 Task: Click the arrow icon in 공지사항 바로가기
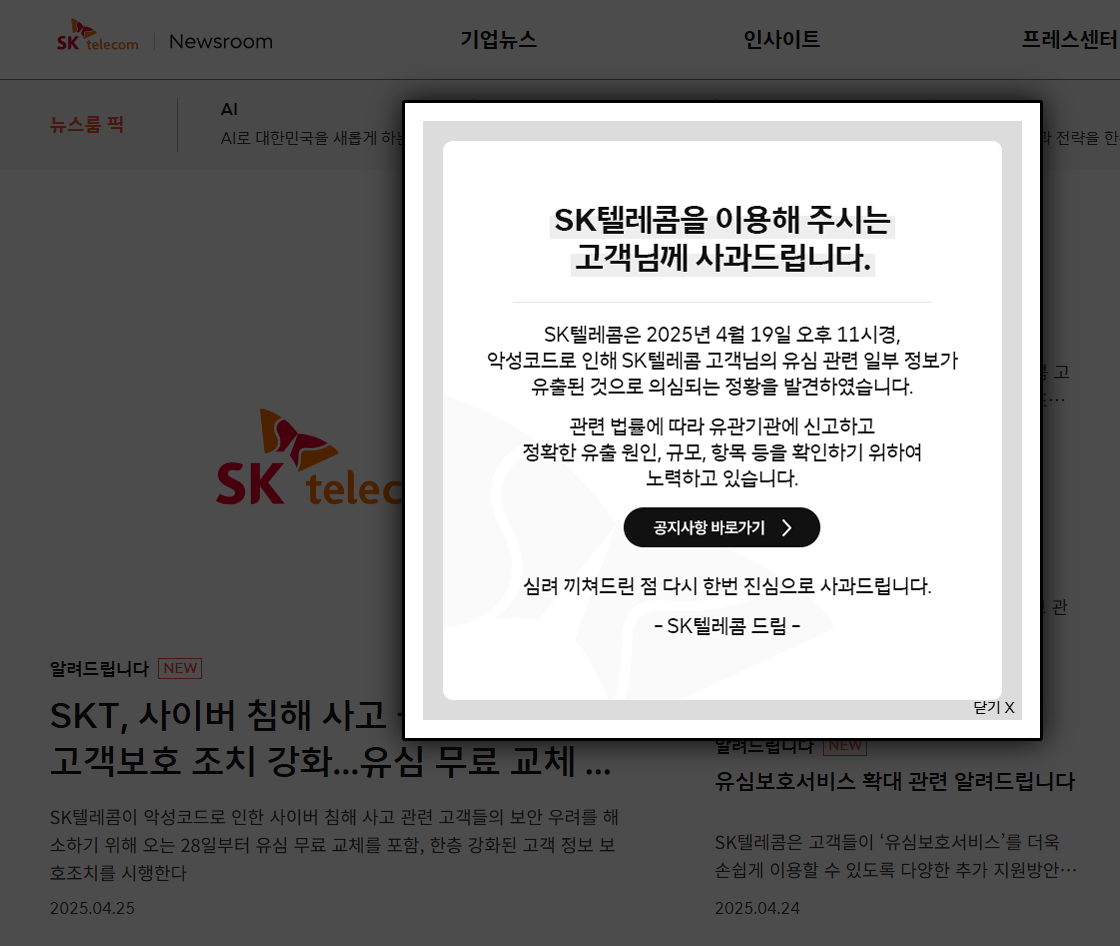coord(786,527)
